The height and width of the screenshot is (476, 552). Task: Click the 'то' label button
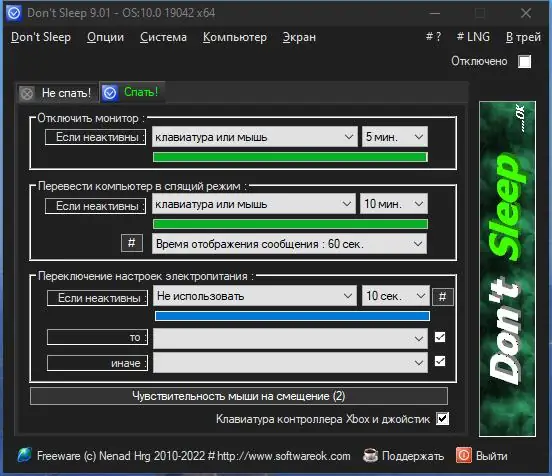[x=98, y=337]
